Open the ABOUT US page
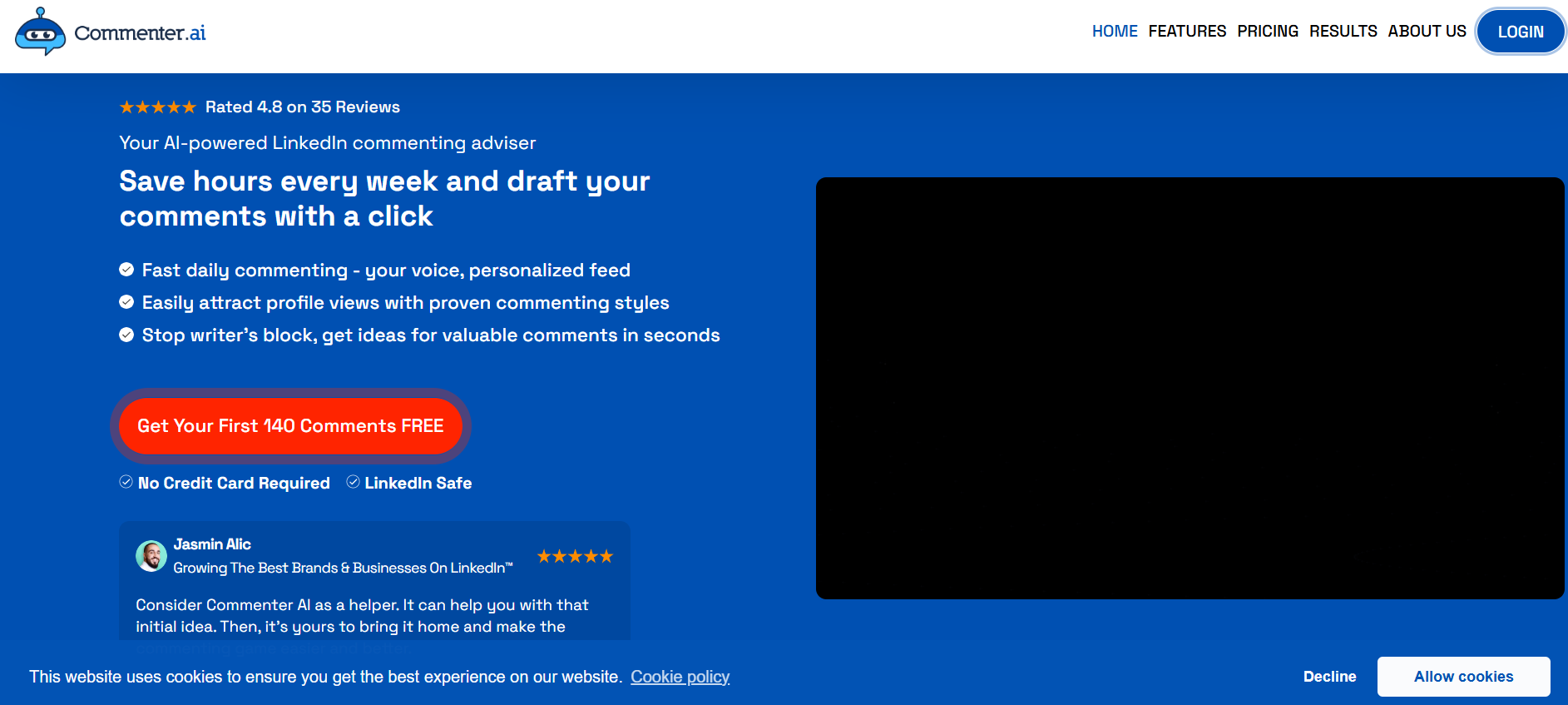Screen dimensions: 1568x705 click(x=1427, y=31)
